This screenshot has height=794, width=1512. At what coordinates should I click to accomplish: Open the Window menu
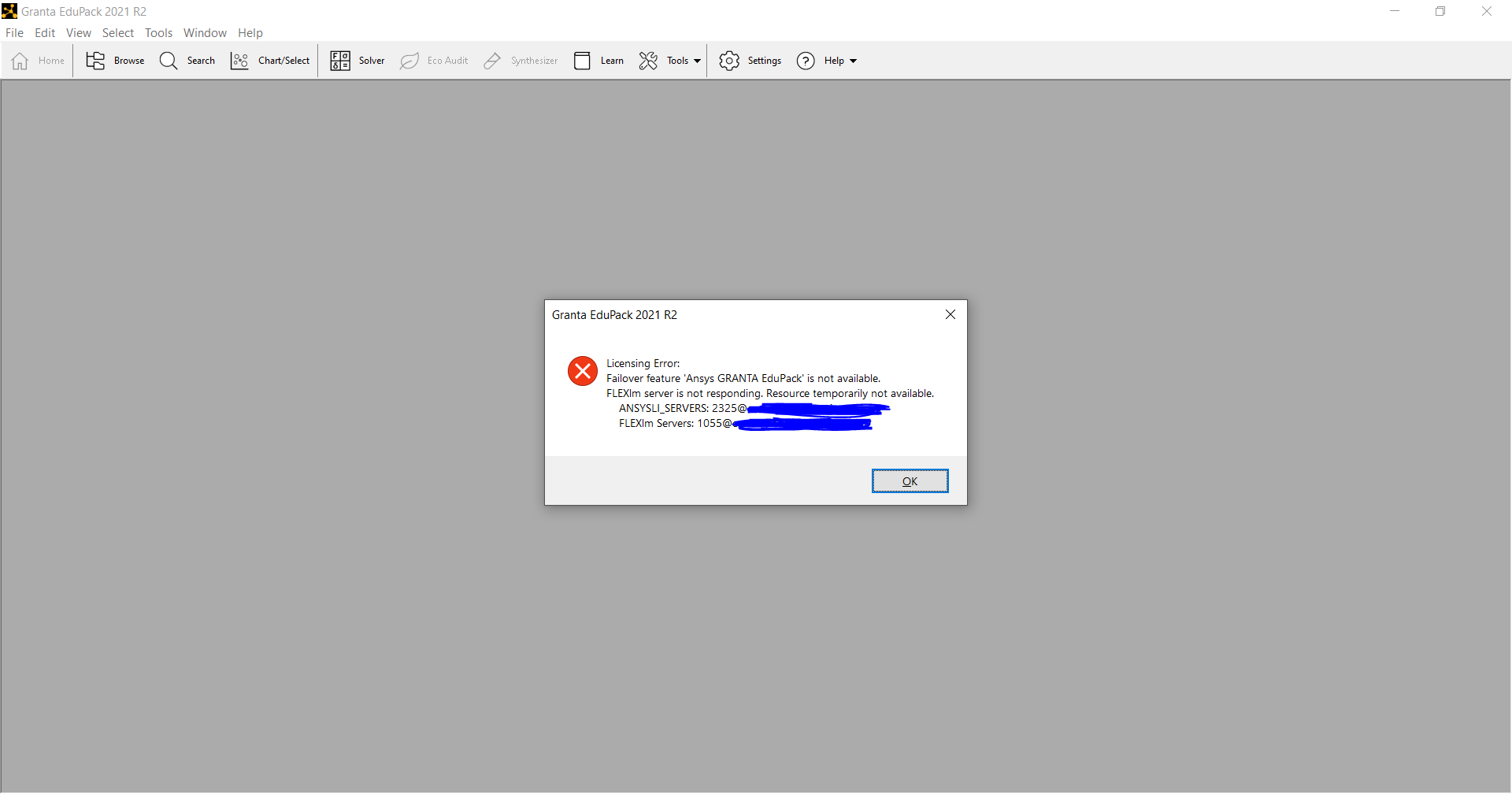click(205, 32)
